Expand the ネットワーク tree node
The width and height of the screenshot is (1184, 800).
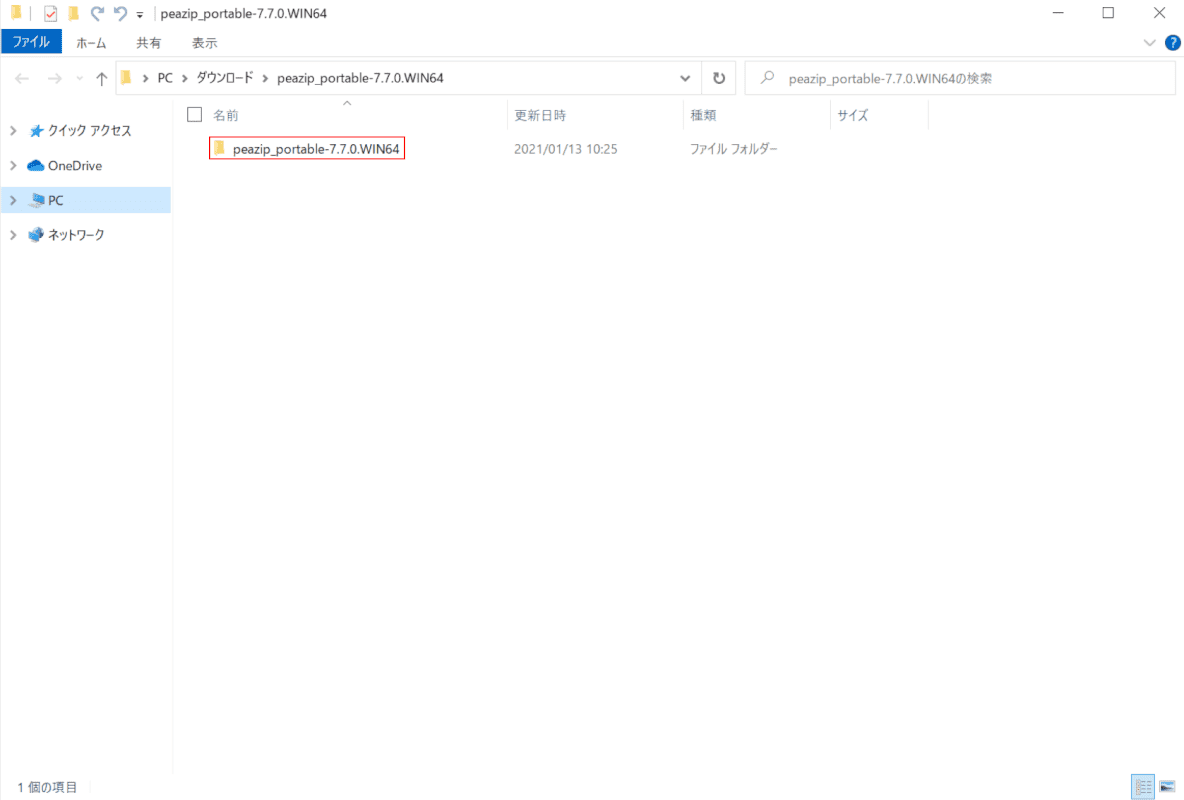[13, 235]
